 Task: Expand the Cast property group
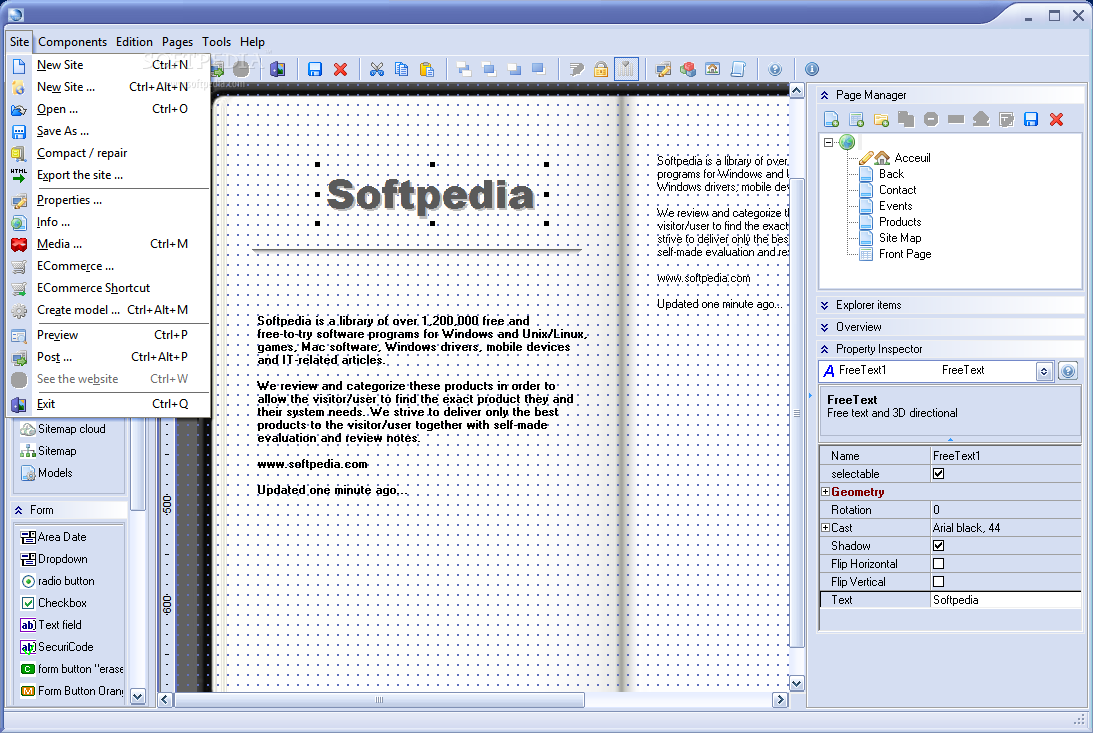825,528
